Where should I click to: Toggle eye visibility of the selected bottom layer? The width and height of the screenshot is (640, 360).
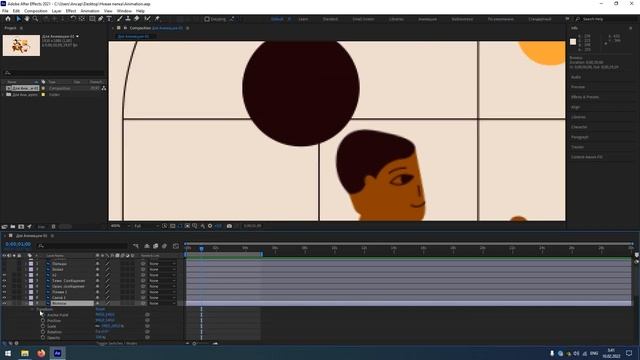[4, 303]
